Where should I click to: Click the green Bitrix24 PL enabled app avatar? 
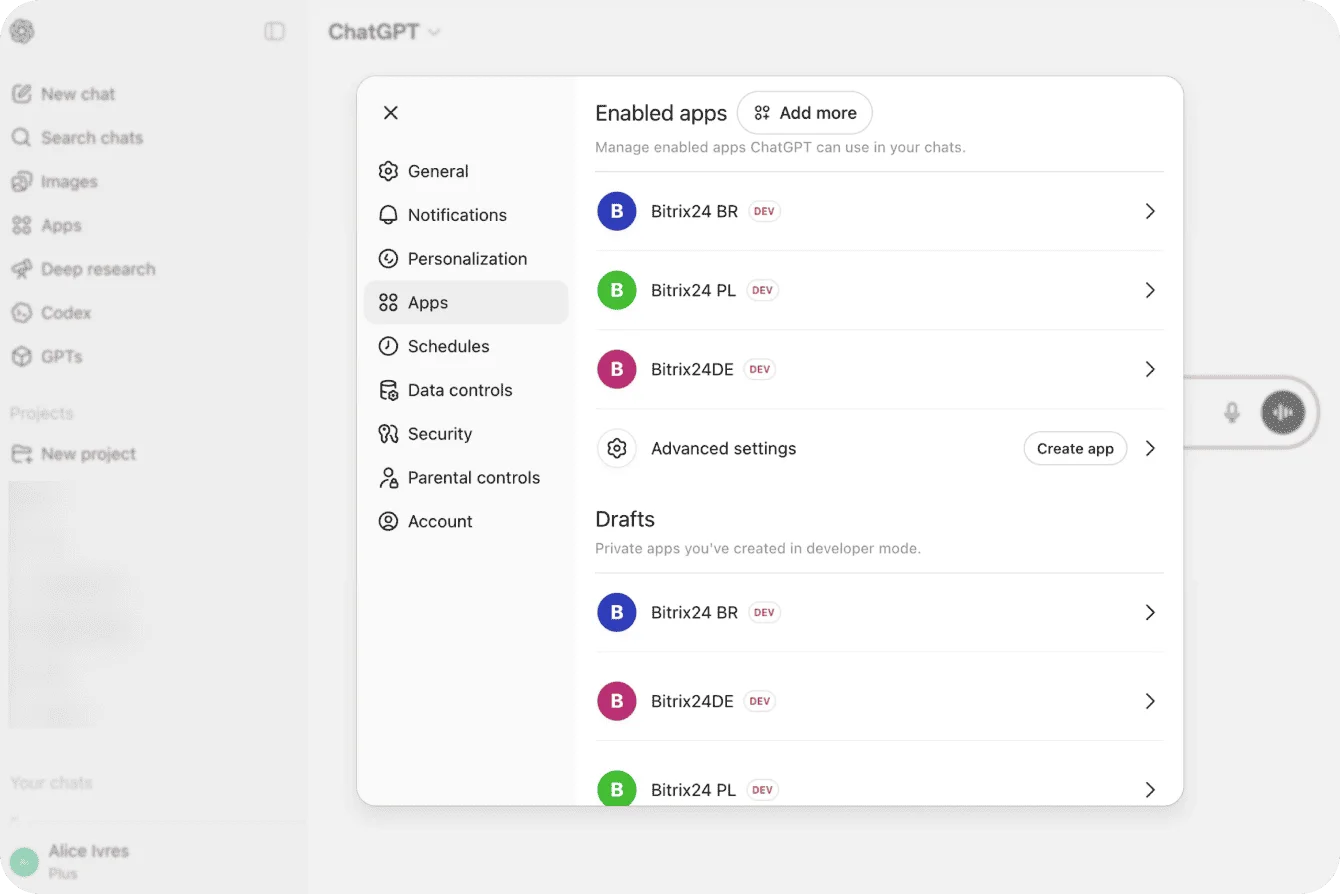pyautogui.click(x=617, y=290)
